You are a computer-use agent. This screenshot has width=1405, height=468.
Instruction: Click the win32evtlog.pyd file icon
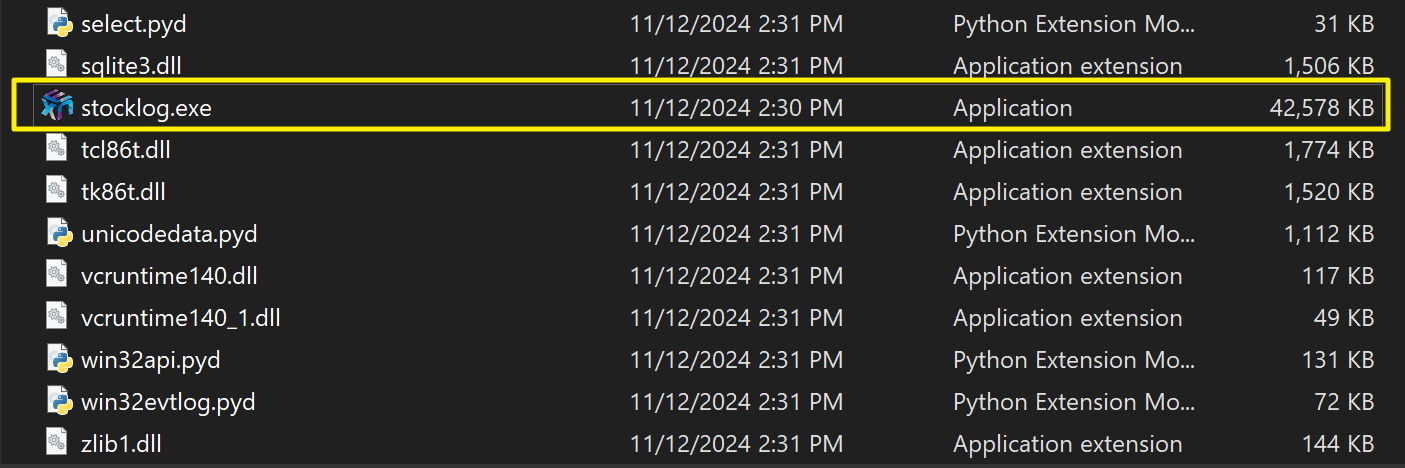[x=59, y=402]
